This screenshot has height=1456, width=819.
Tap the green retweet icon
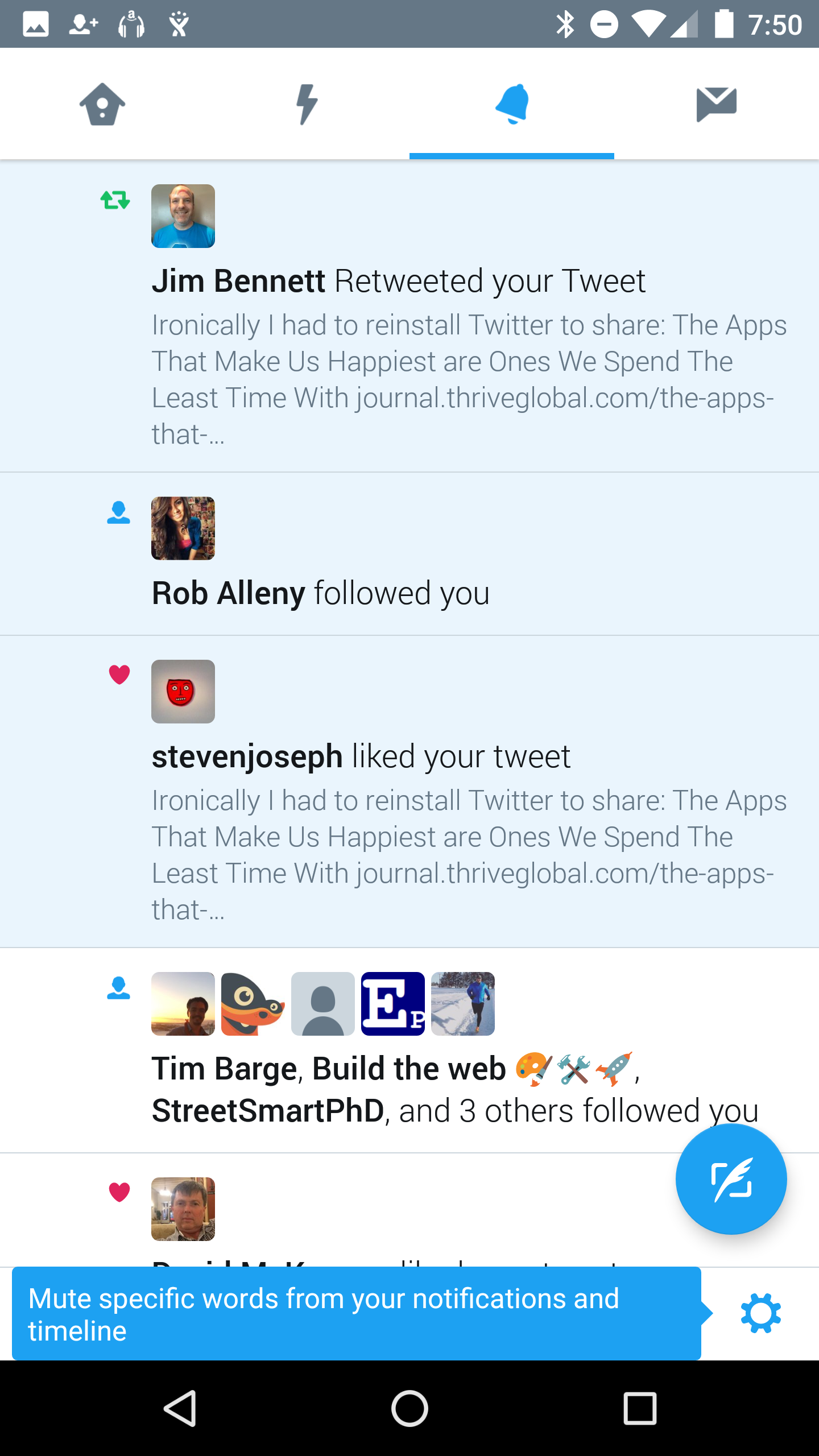coord(115,200)
